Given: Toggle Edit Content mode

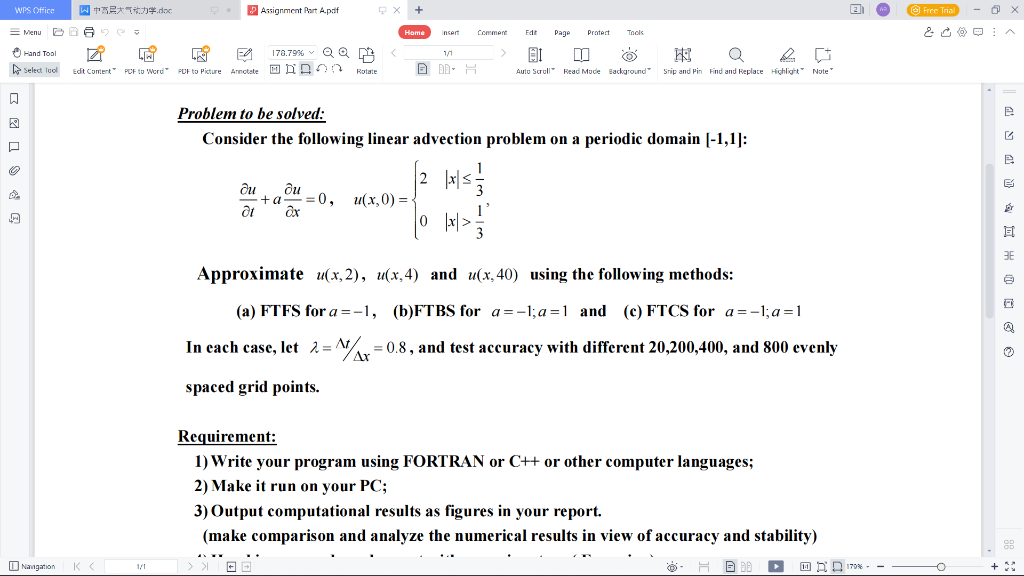Looking at the screenshot, I should (95, 58).
